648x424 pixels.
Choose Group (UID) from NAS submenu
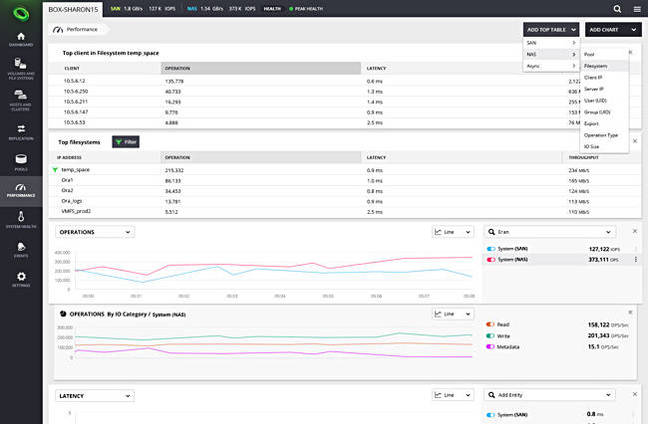point(605,112)
